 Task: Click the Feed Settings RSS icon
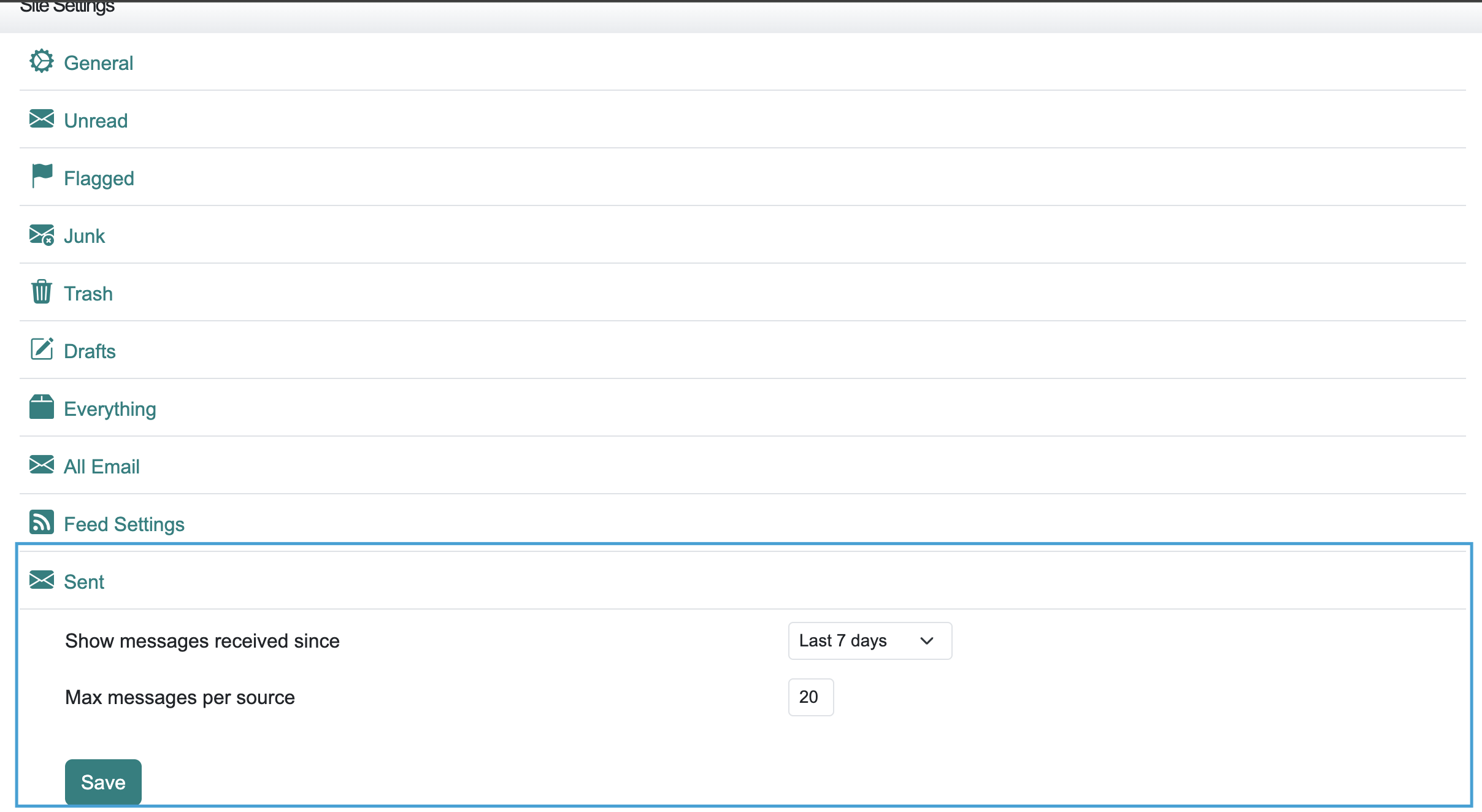[x=42, y=523]
